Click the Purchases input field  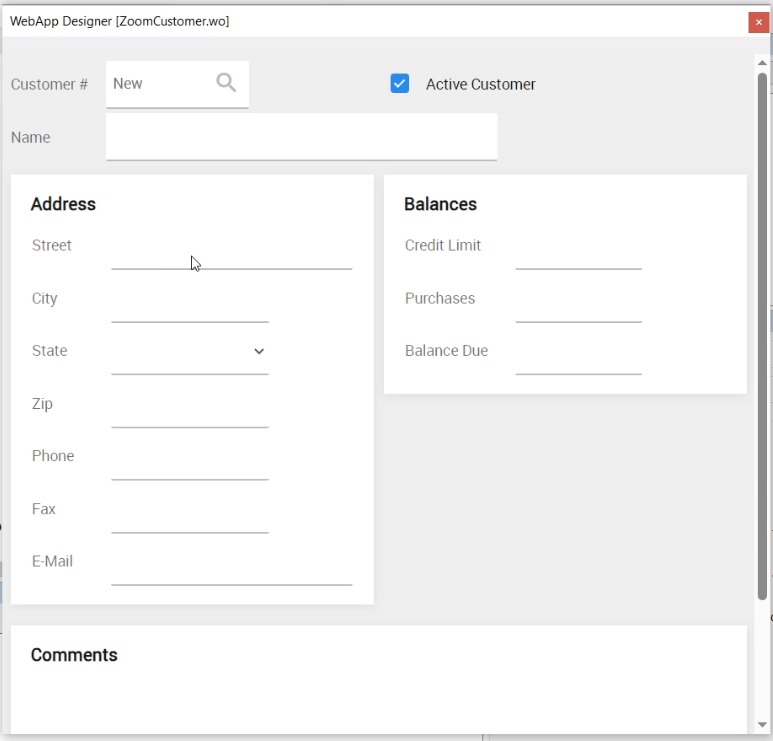tap(578, 307)
